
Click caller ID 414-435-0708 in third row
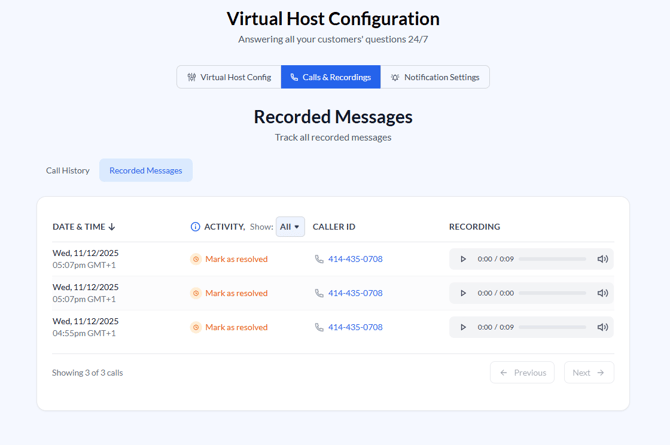pos(355,327)
